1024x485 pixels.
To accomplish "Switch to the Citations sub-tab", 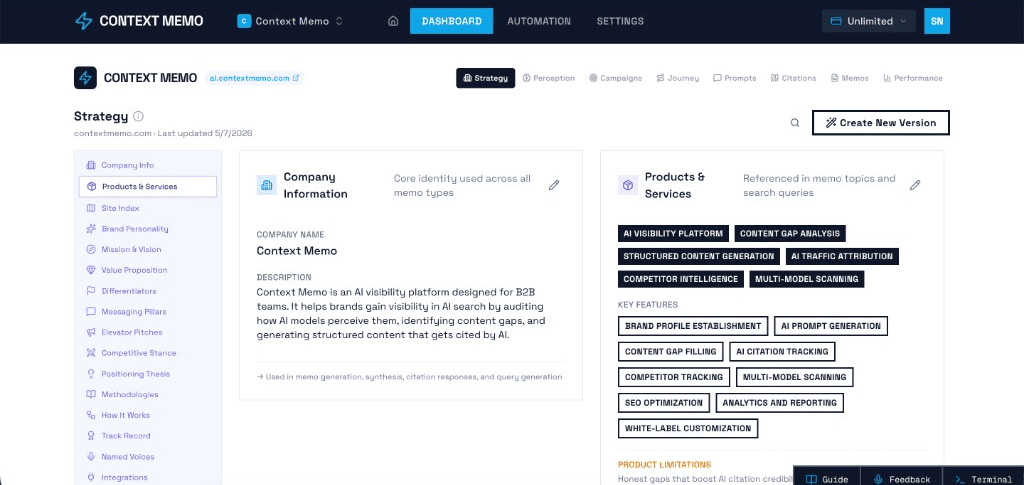I will (793, 78).
